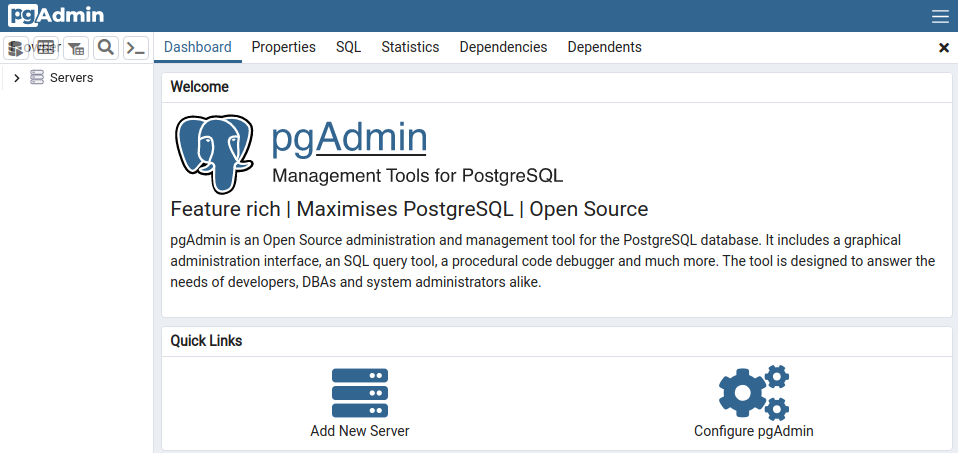Image resolution: width=958 pixels, height=453 pixels.
Task: Click the pgAdmin heading link
Action: pos(349,138)
